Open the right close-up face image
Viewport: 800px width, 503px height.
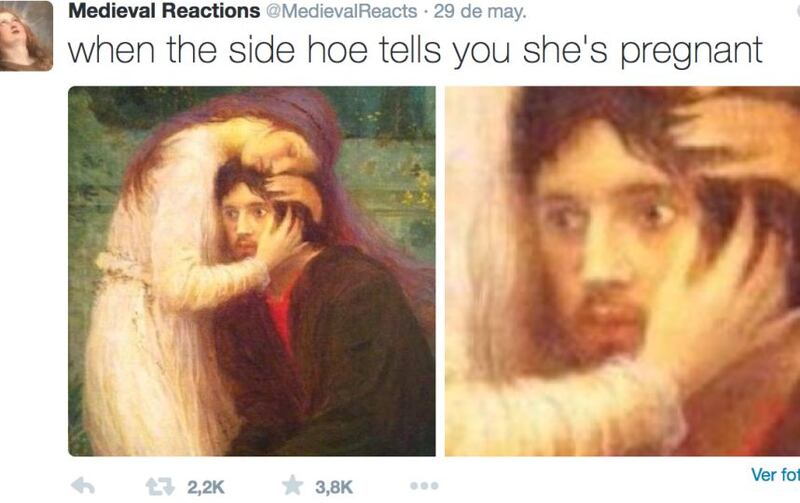click(622, 271)
